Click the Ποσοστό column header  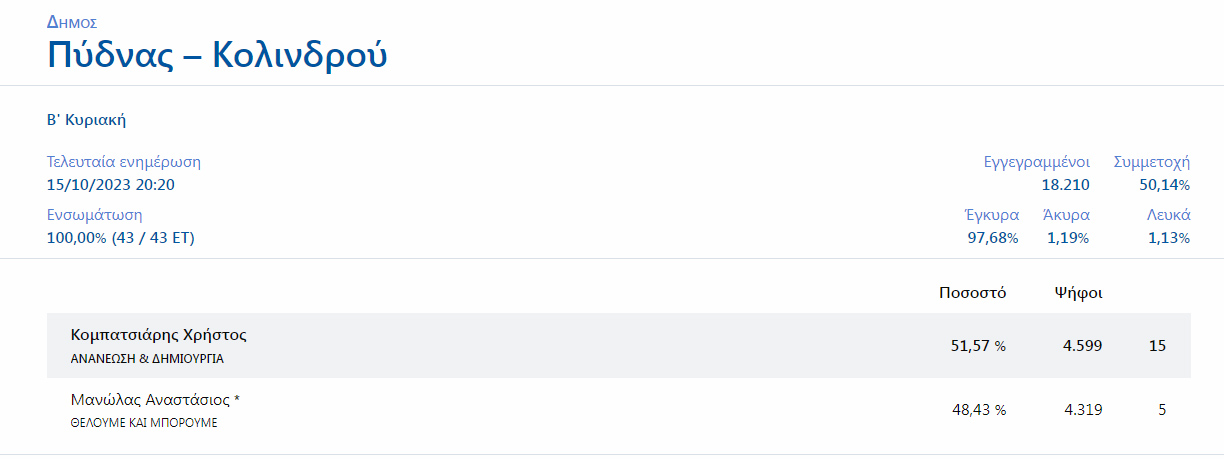pos(972,293)
